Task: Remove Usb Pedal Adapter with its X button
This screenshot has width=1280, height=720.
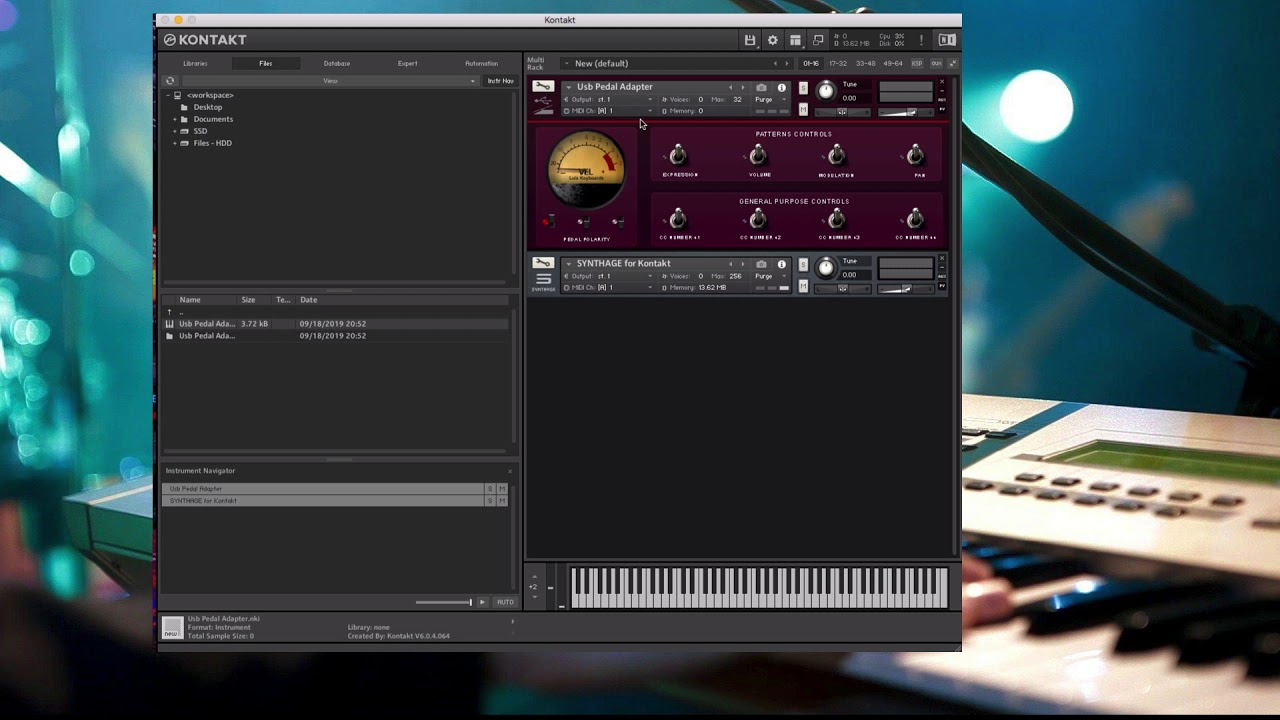Action: click(x=942, y=82)
